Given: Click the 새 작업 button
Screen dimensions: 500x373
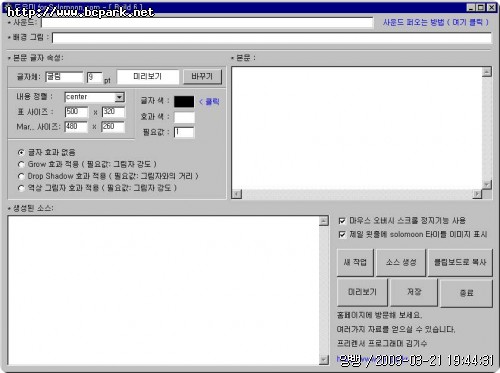Looking at the screenshot, I should click(x=355, y=263).
